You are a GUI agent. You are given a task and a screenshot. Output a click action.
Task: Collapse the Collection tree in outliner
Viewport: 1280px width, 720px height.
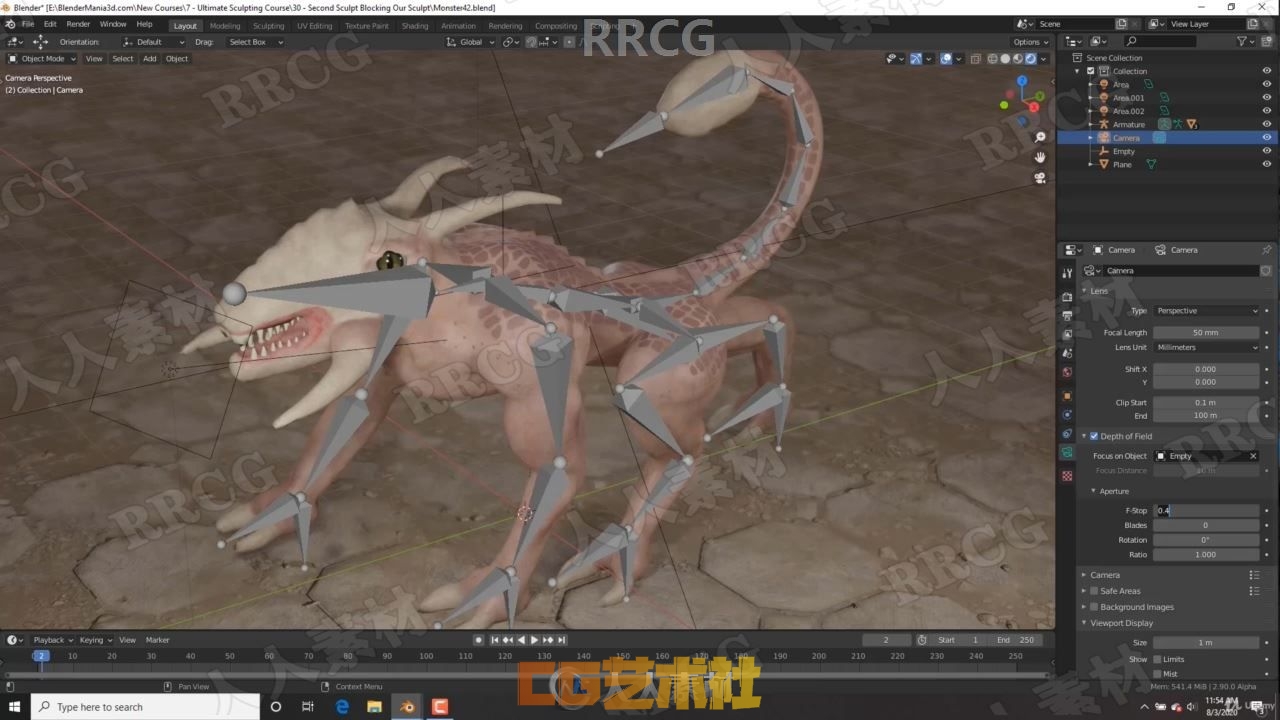pyautogui.click(x=1079, y=71)
